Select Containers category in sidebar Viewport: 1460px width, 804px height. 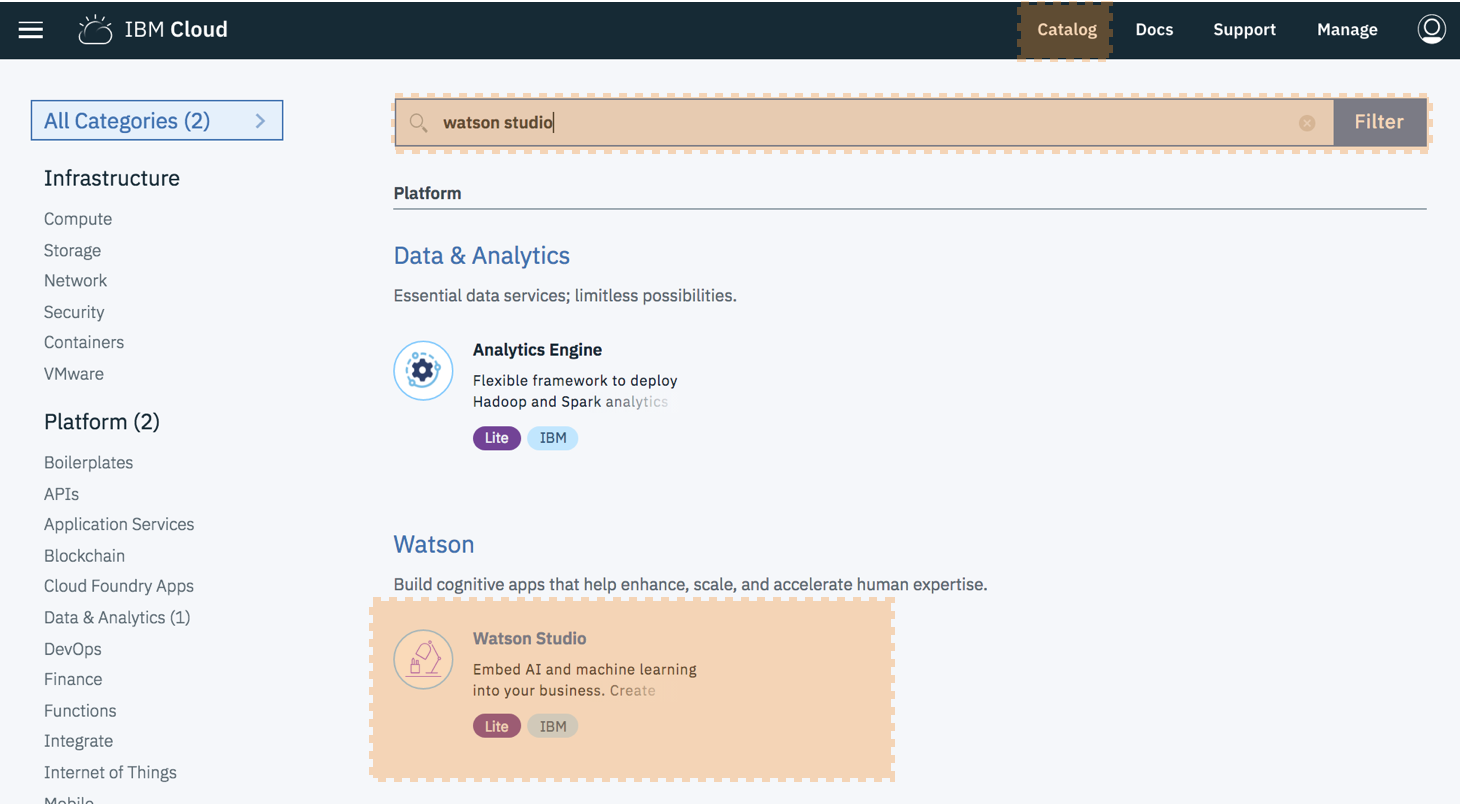(x=84, y=342)
